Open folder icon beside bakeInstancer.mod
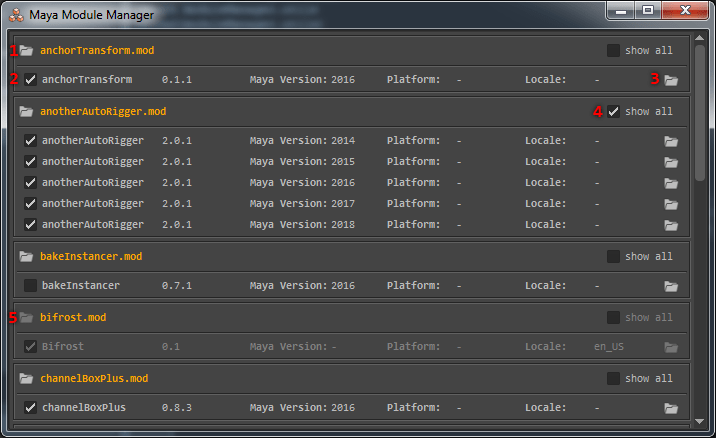The height and width of the screenshot is (438, 716). [26, 257]
